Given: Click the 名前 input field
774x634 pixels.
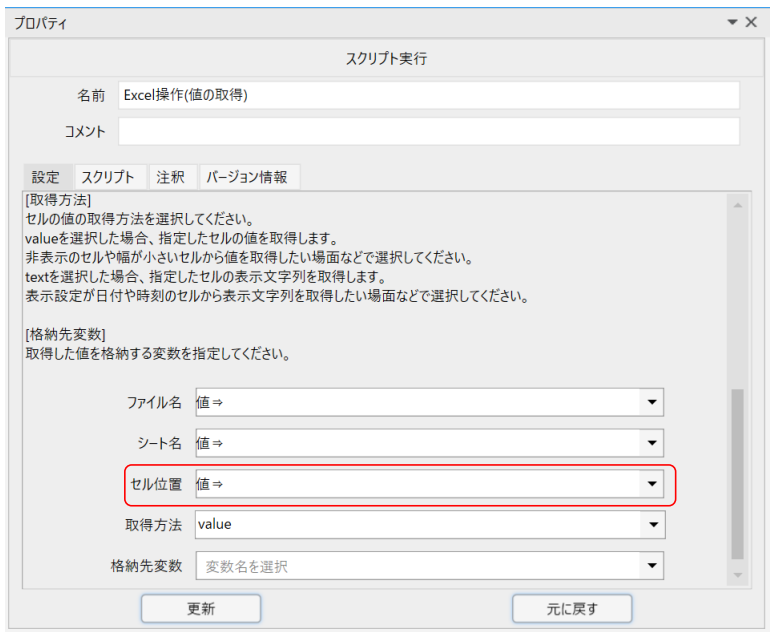Looking at the screenshot, I should (x=428, y=95).
